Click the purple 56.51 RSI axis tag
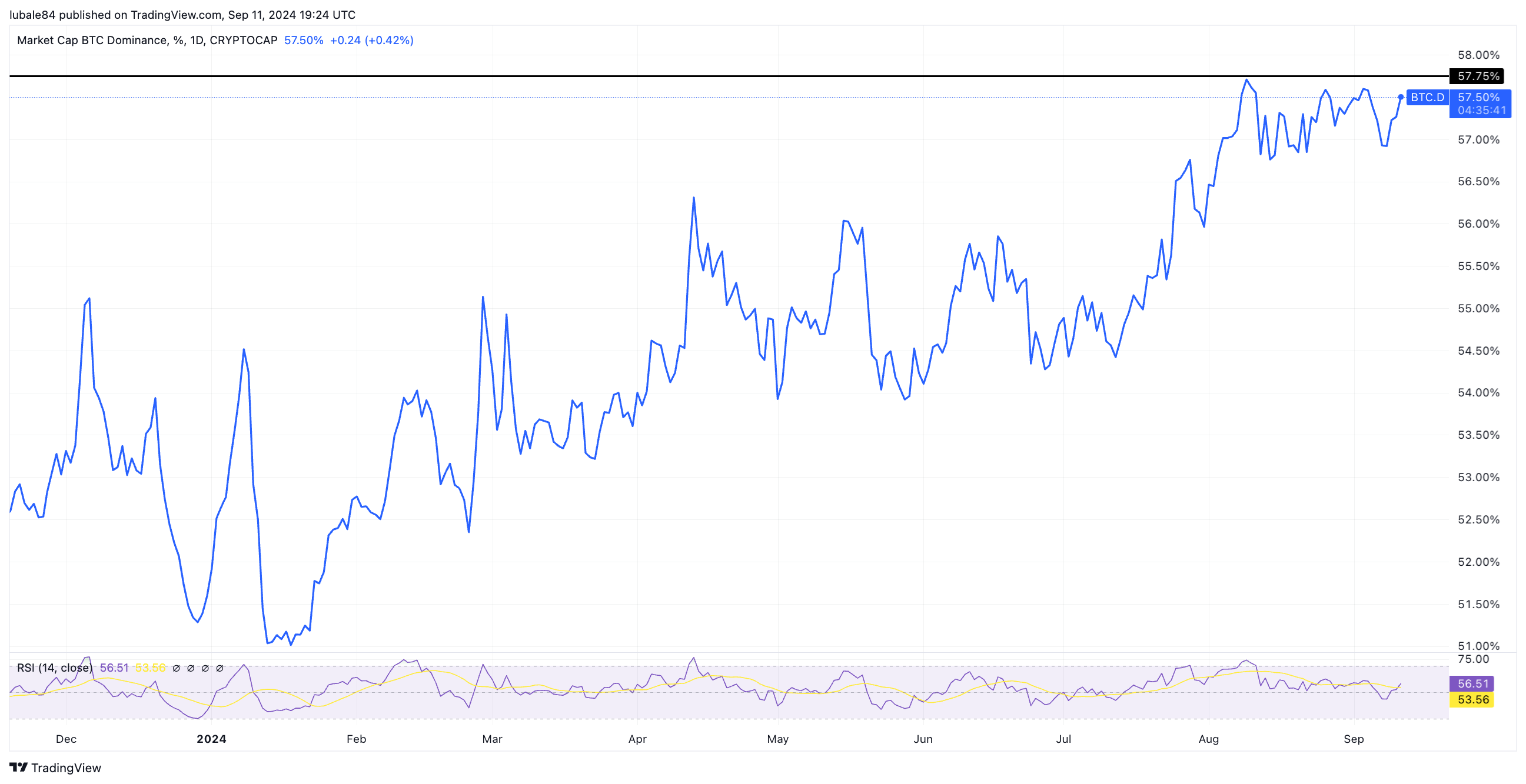1526x784 pixels. point(1472,683)
